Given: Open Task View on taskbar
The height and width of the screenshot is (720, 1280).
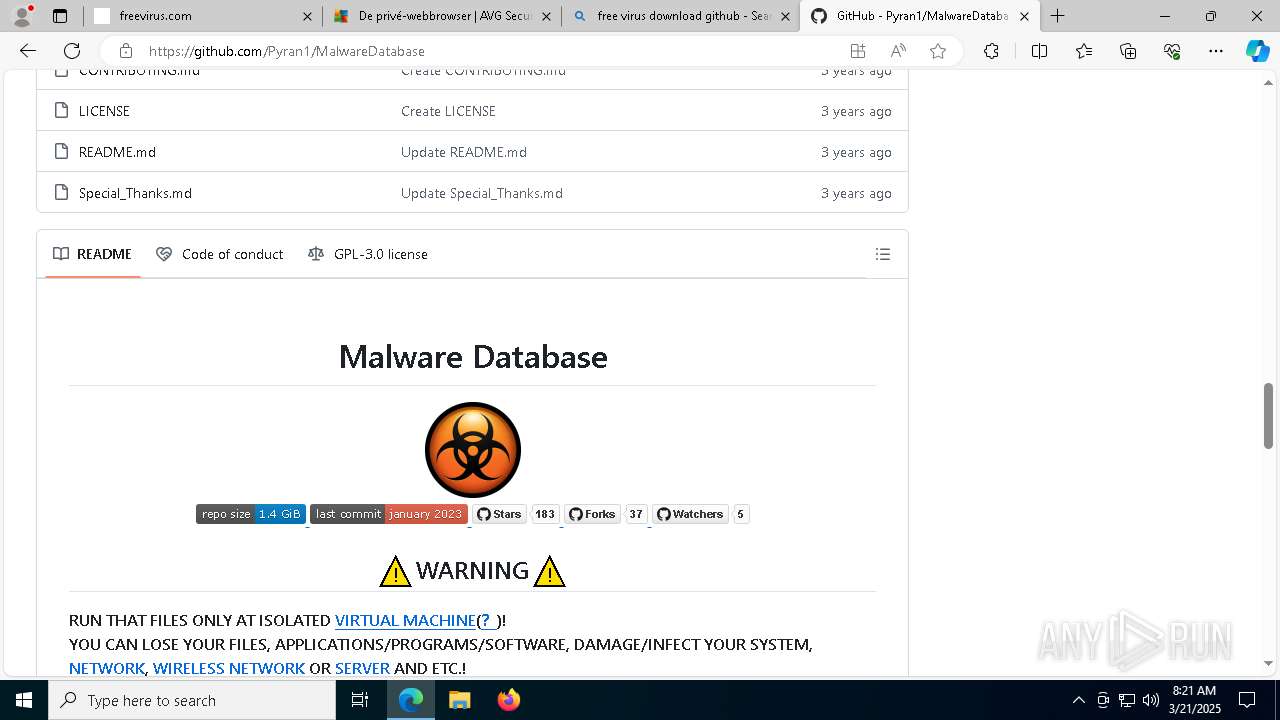Looking at the screenshot, I should [361, 700].
